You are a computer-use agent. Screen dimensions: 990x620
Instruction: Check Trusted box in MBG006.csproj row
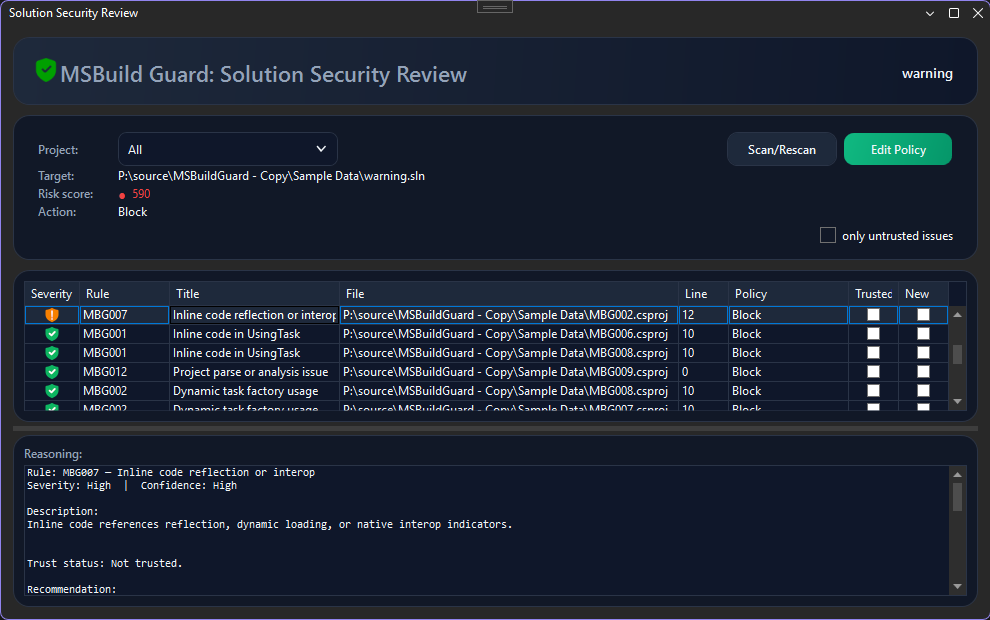873,333
